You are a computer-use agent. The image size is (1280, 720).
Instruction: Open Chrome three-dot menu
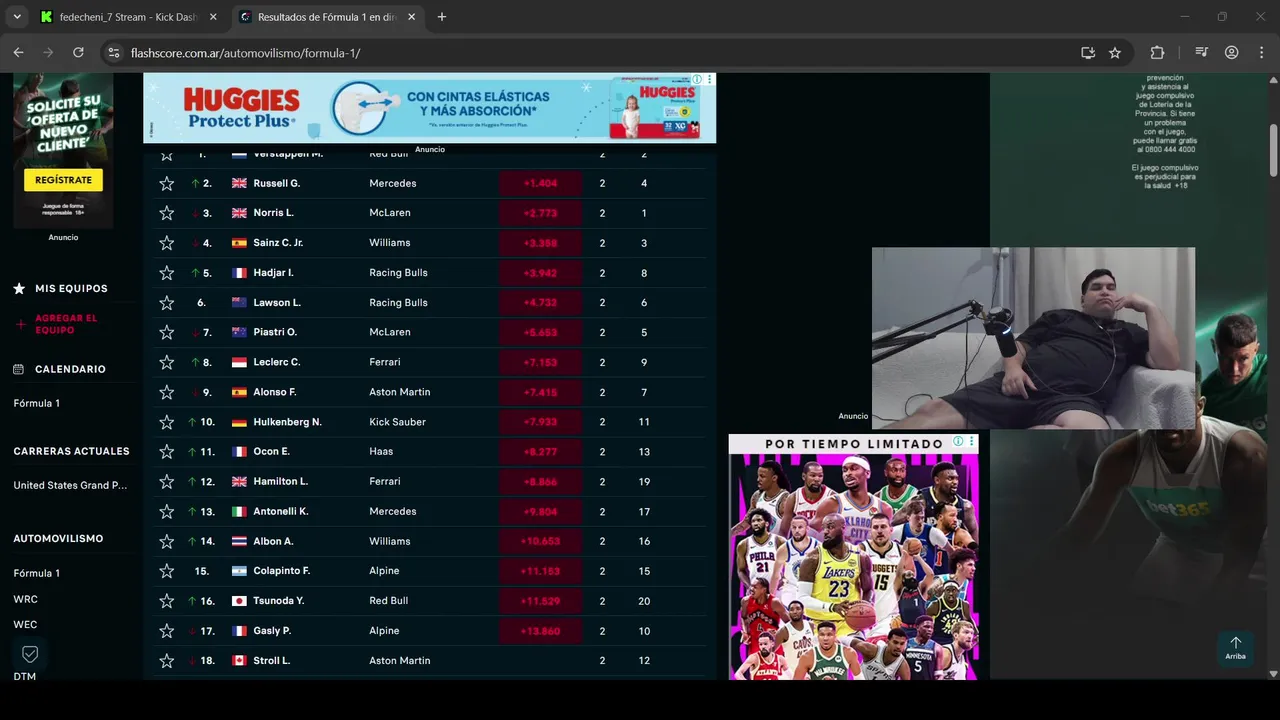pos(1260,53)
